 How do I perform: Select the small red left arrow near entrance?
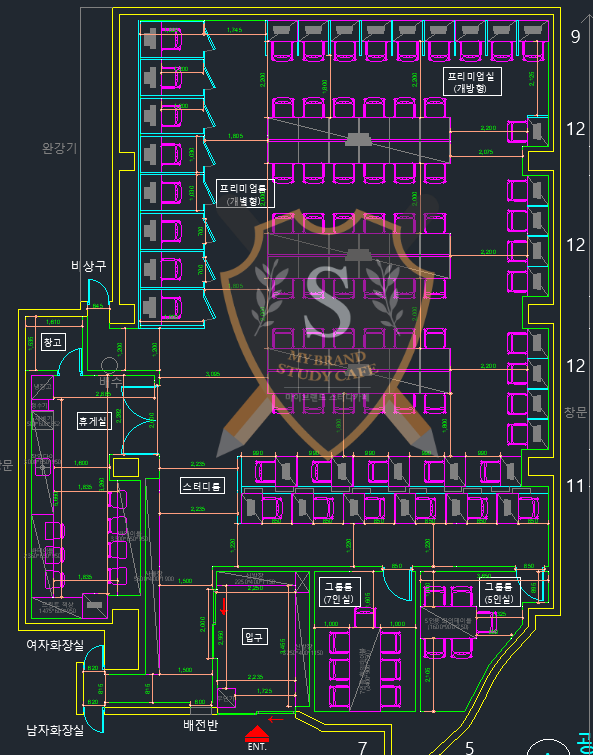point(276,720)
